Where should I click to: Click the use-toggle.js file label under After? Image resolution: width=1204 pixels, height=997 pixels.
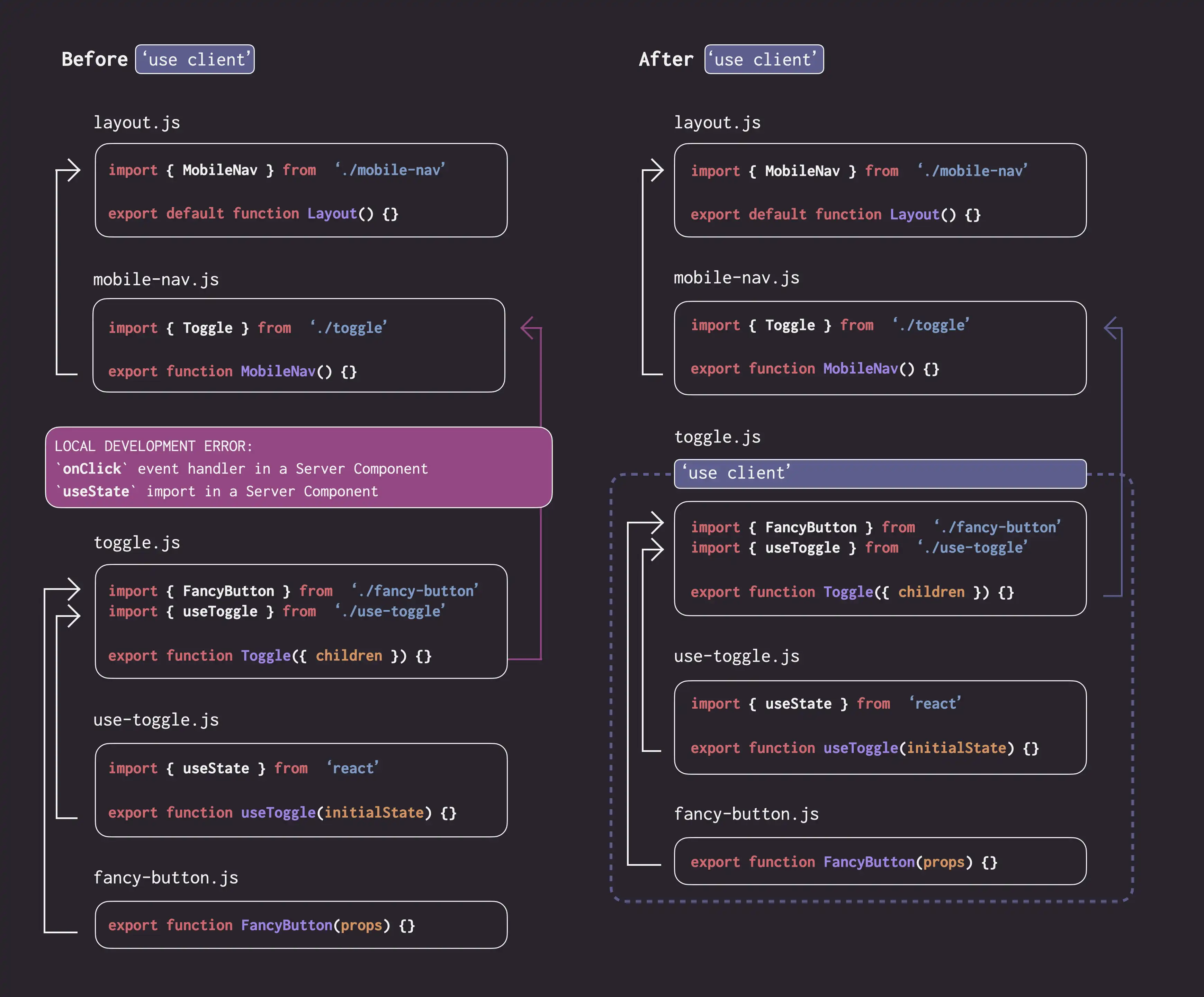click(x=737, y=656)
